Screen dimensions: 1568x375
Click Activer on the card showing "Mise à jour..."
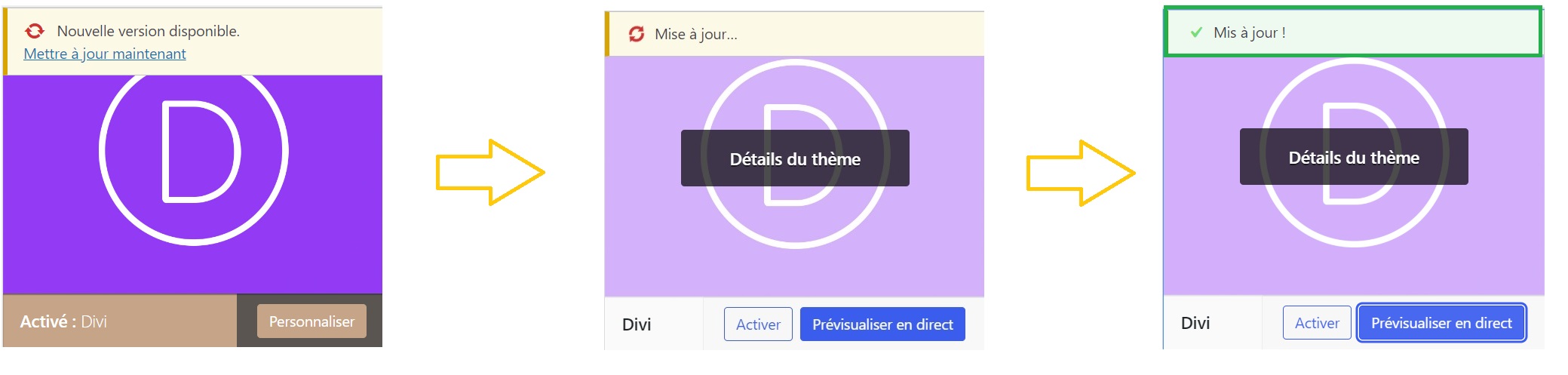pos(758,324)
